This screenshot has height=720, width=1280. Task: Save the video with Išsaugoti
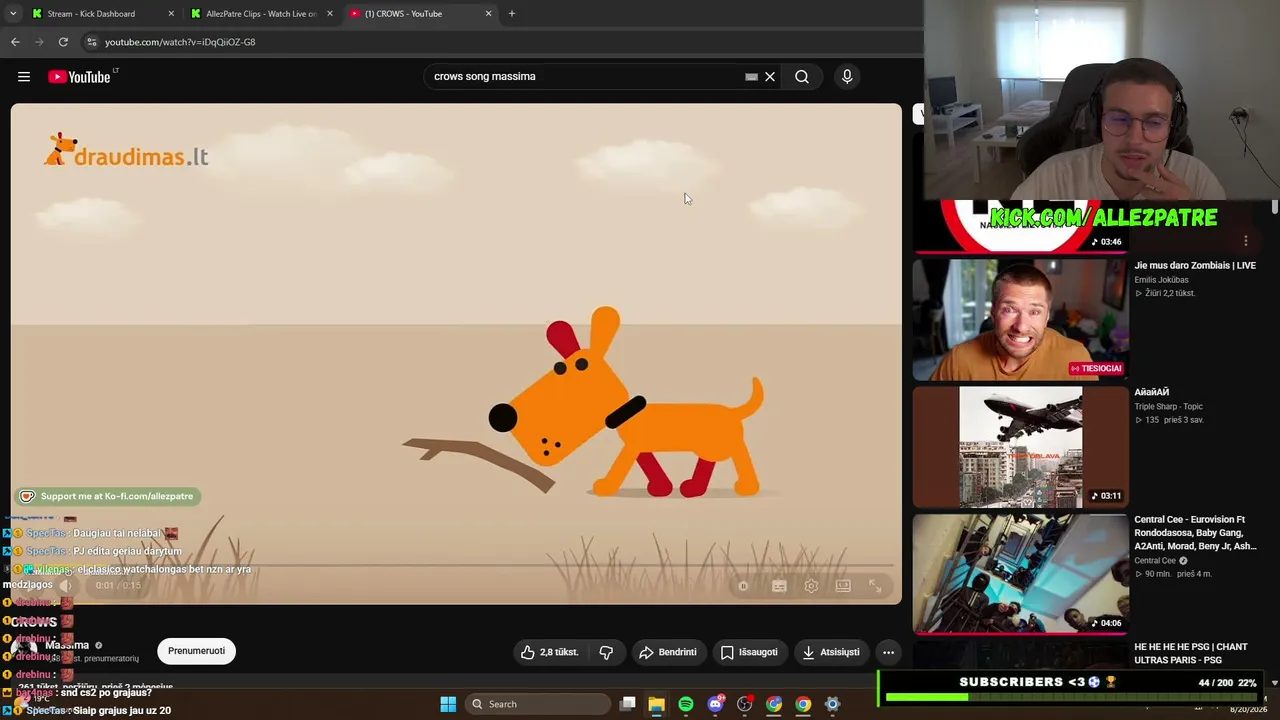point(749,652)
